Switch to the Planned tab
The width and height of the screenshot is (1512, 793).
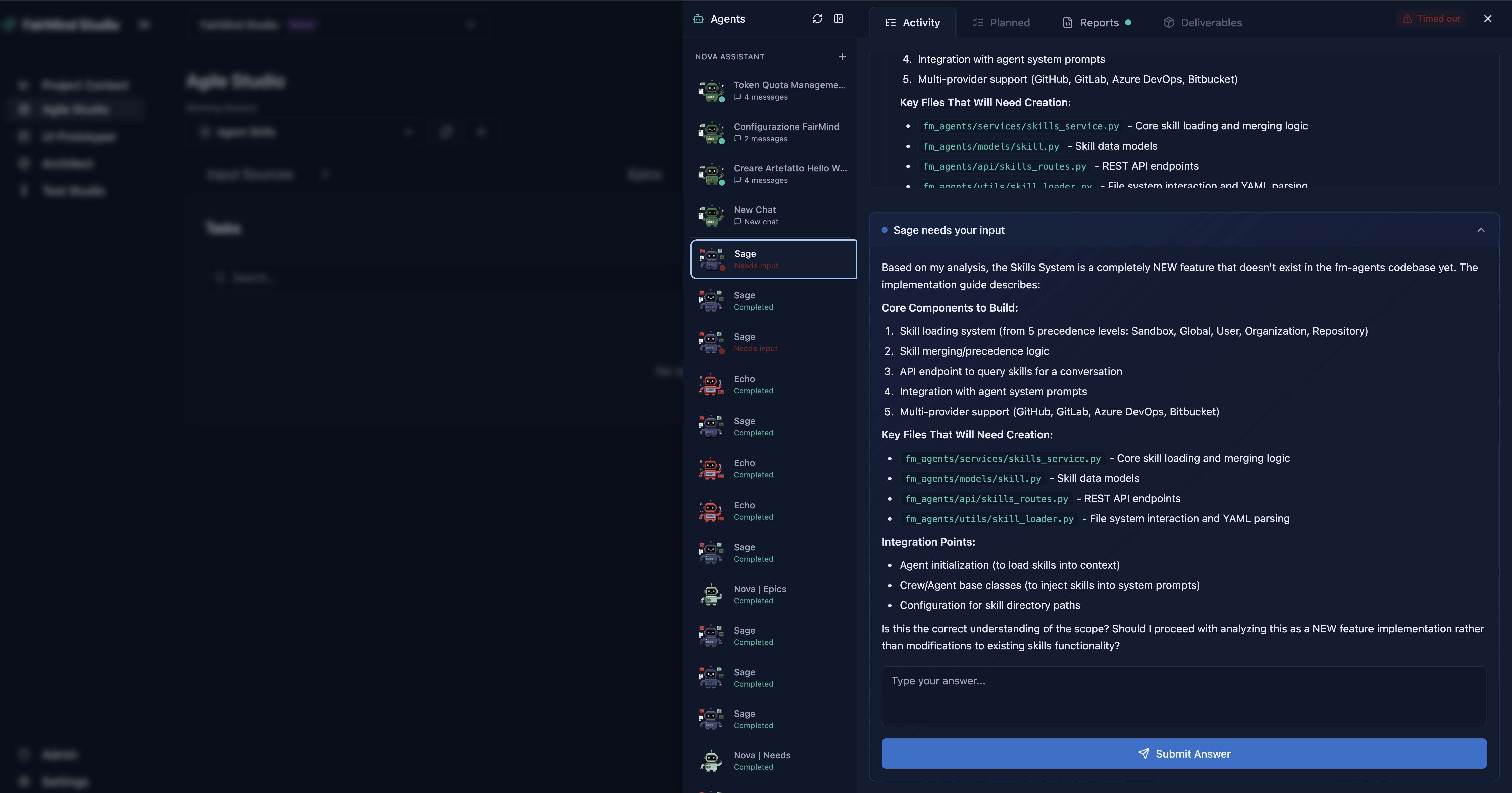point(1001,23)
